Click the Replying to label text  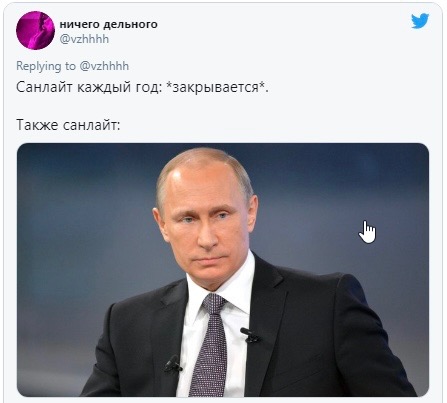[46, 66]
